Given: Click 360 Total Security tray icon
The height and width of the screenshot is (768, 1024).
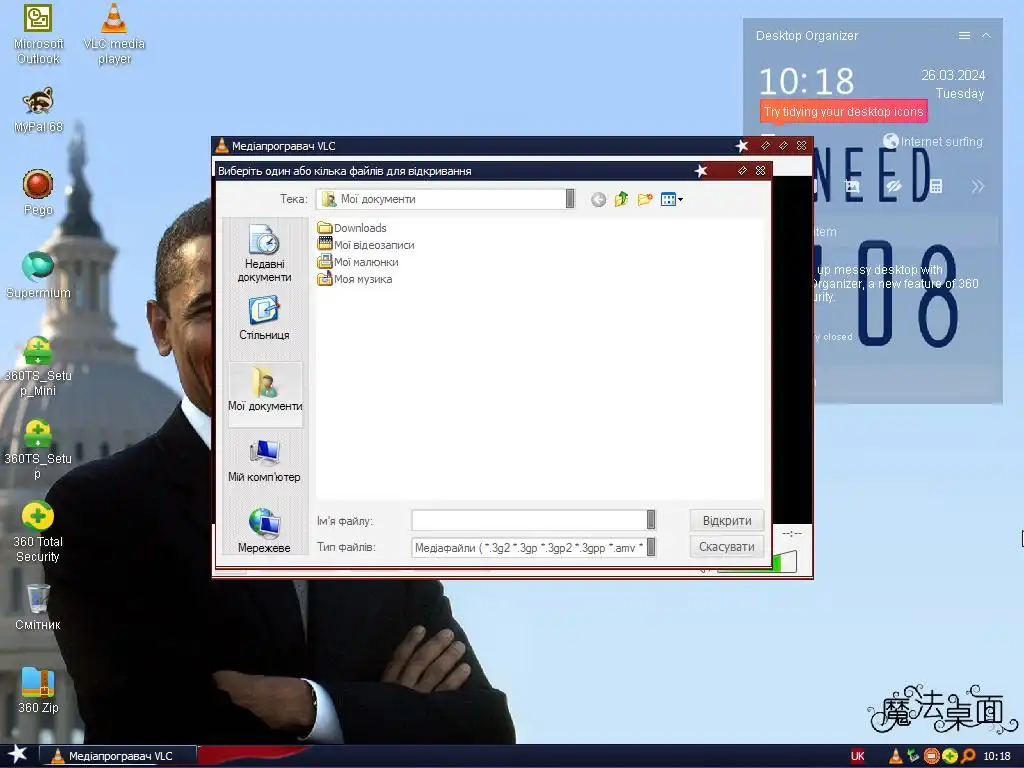Looking at the screenshot, I should pos(950,756).
